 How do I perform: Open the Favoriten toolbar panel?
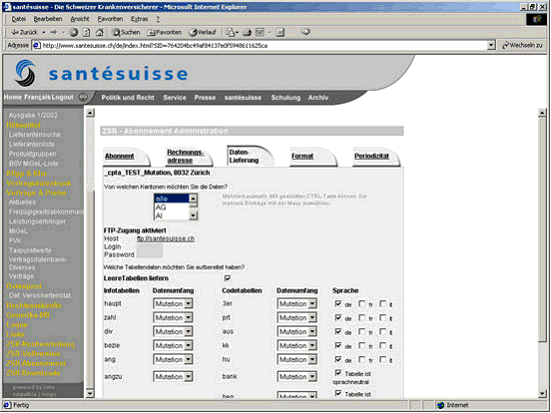164,32
